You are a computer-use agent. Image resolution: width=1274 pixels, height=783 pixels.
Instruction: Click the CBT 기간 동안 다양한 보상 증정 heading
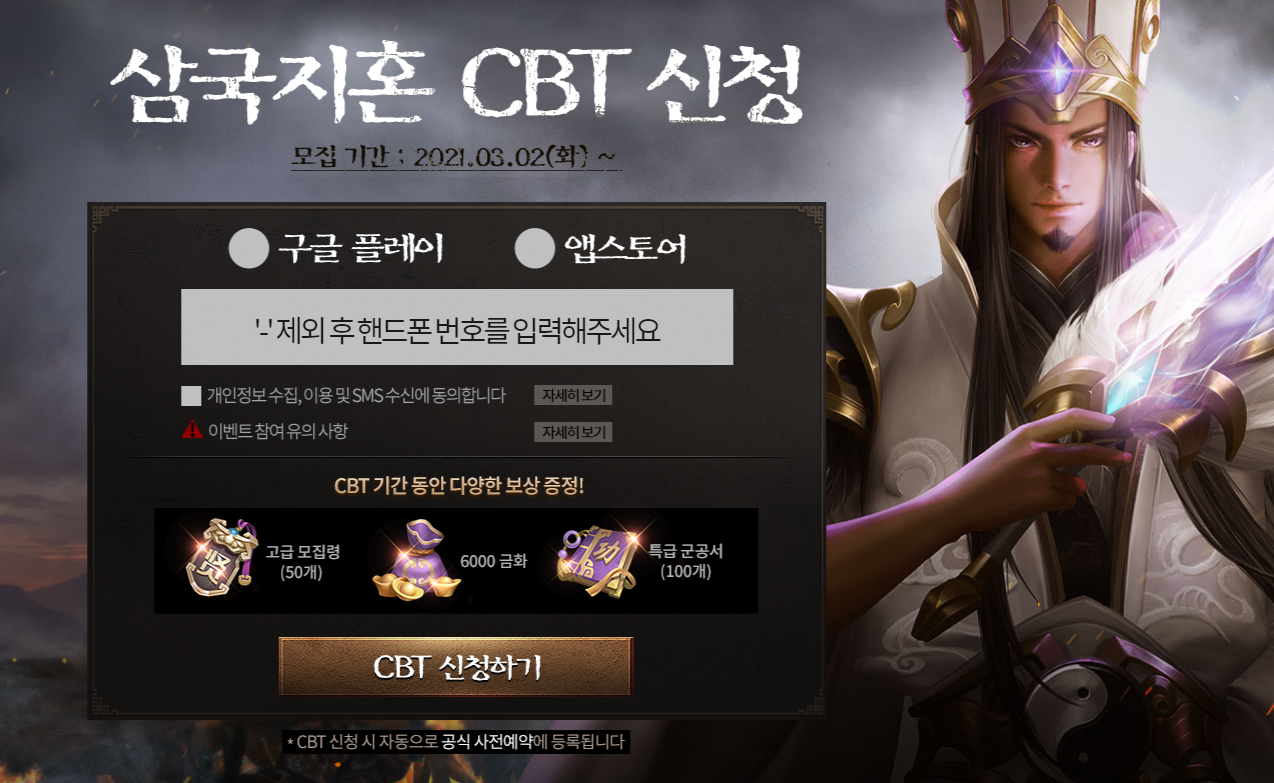[459, 486]
